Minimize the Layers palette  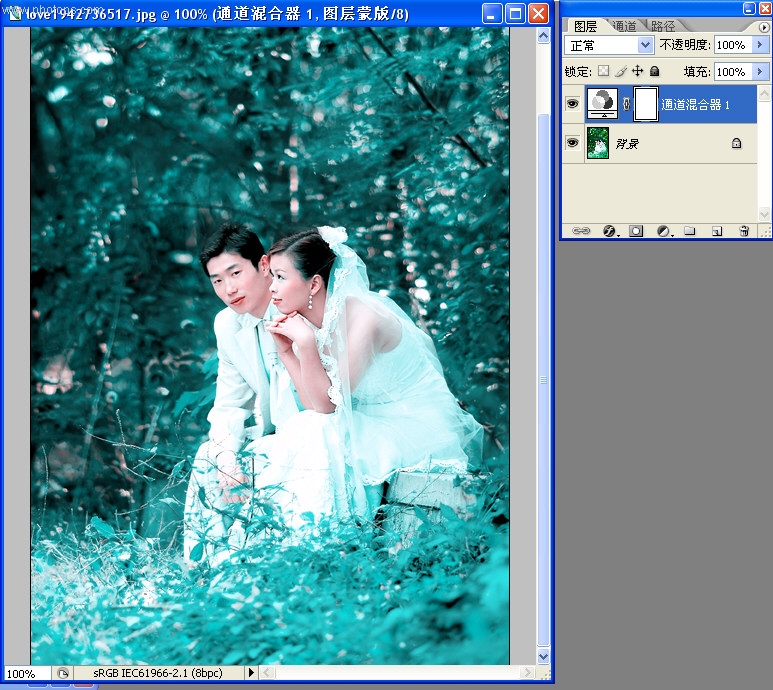point(749,8)
